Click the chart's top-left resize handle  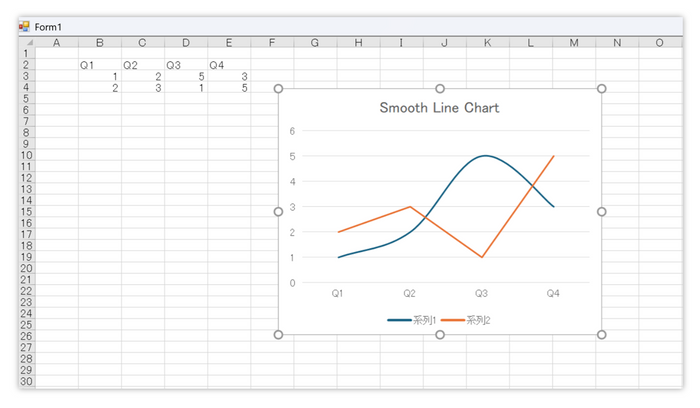point(279,89)
